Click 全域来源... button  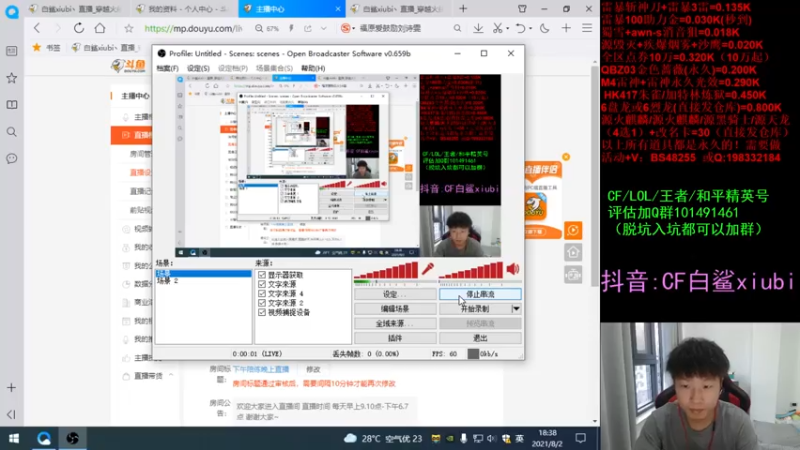[395, 323]
